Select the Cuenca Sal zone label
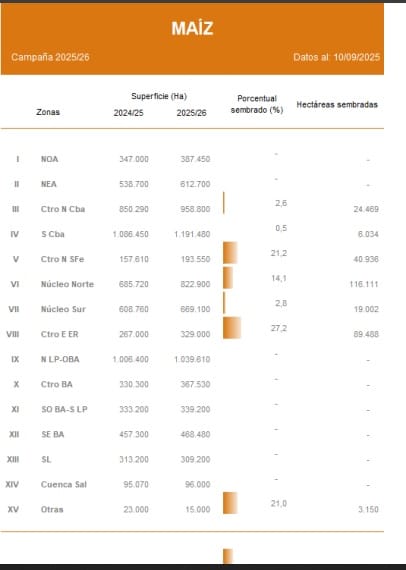Viewport: 406px width, 570px height. (64, 484)
